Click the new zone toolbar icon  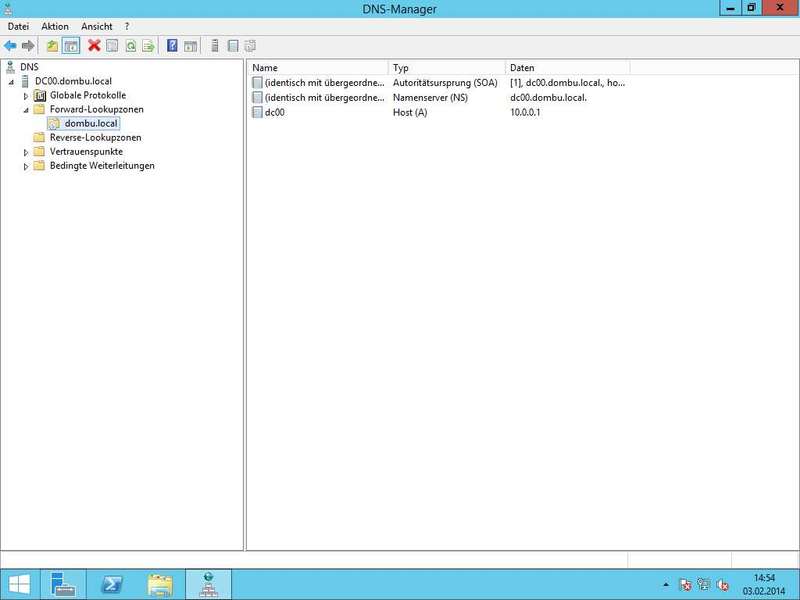(250, 46)
